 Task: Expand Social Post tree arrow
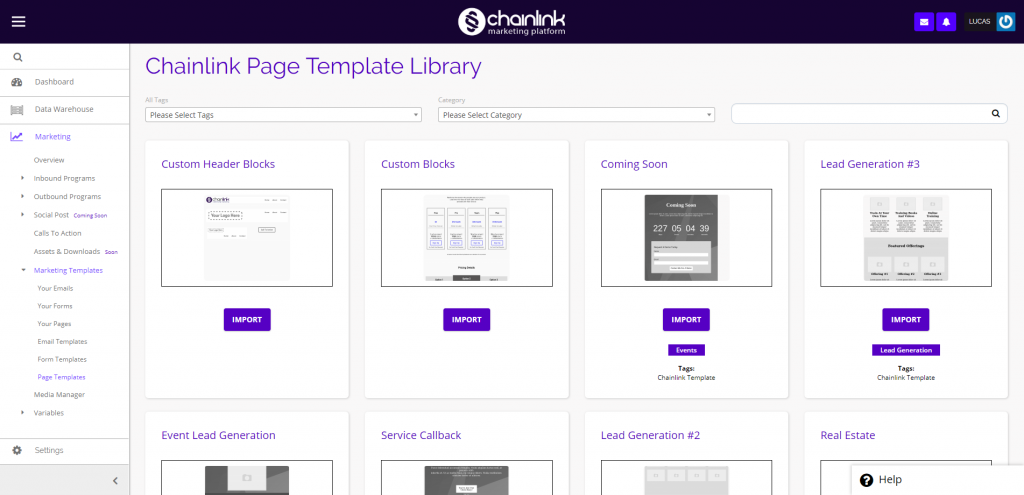click(22, 215)
